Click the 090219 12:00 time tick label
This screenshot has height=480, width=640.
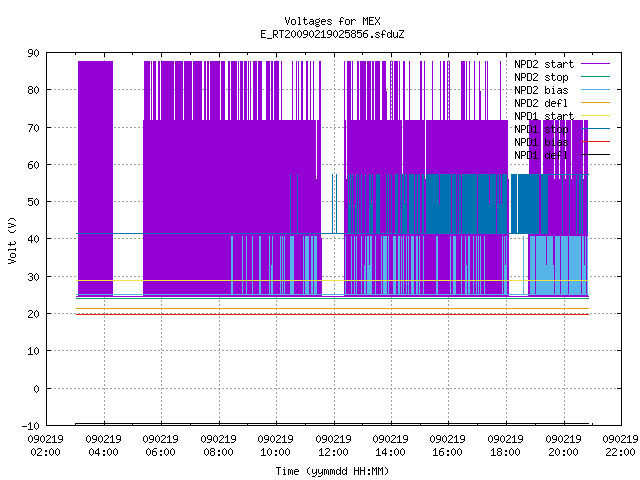333,446
